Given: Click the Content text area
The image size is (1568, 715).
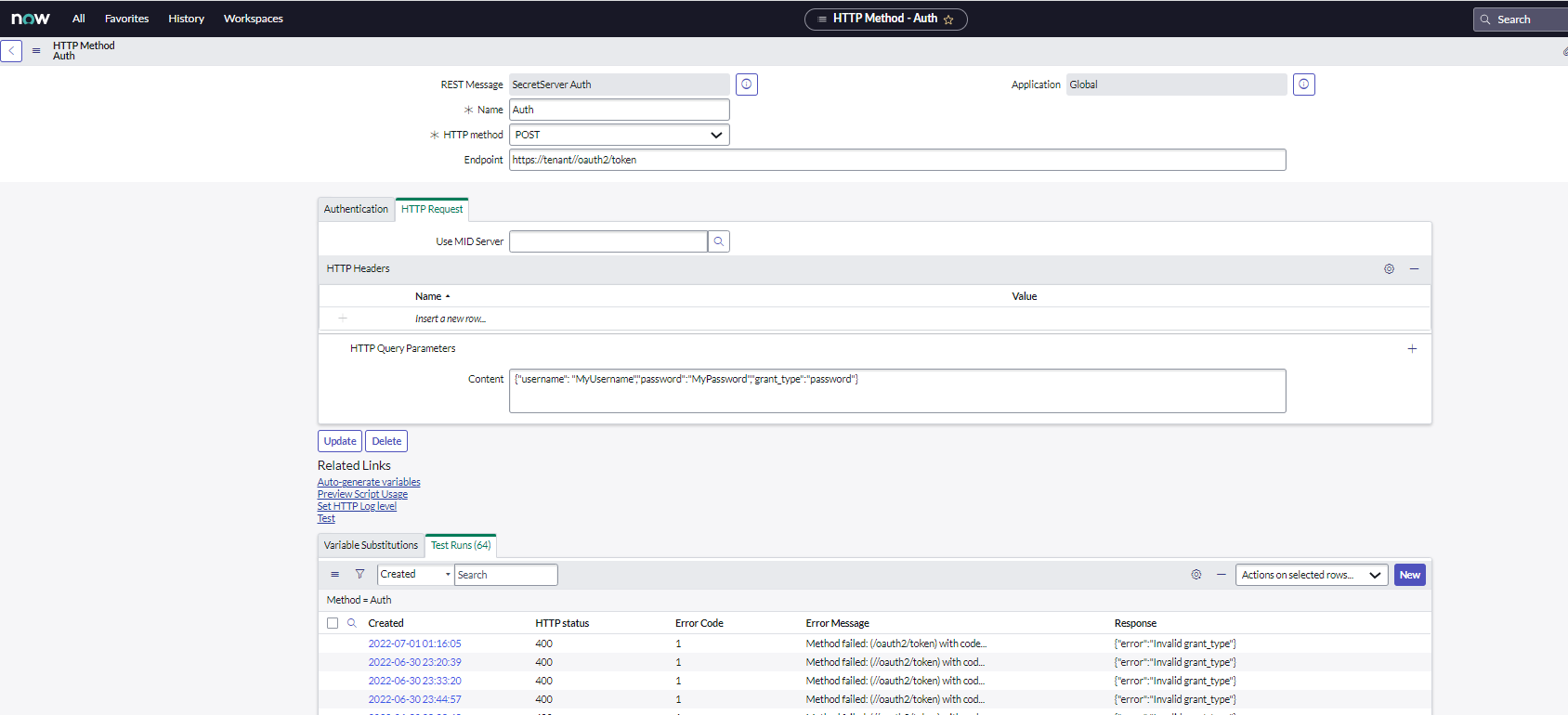Looking at the screenshot, I should click(897, 391).
